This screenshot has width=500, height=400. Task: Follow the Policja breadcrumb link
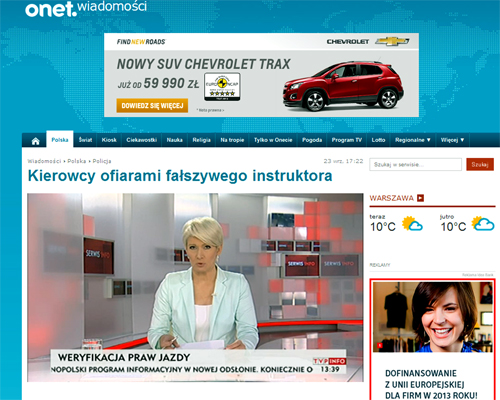(102, 161)
